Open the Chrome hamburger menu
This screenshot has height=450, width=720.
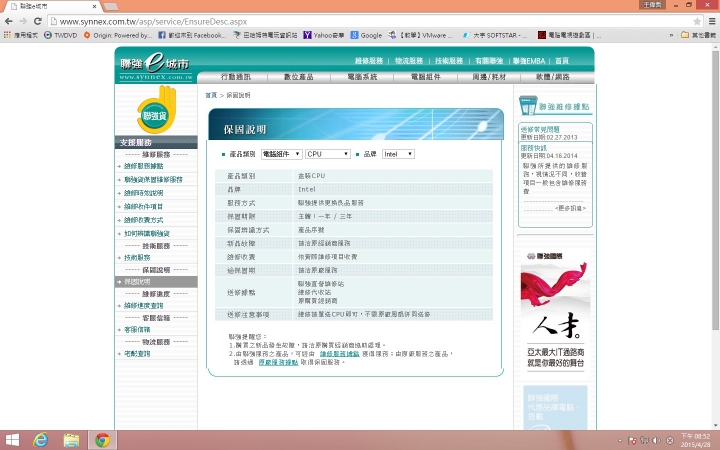pos(712,21)
